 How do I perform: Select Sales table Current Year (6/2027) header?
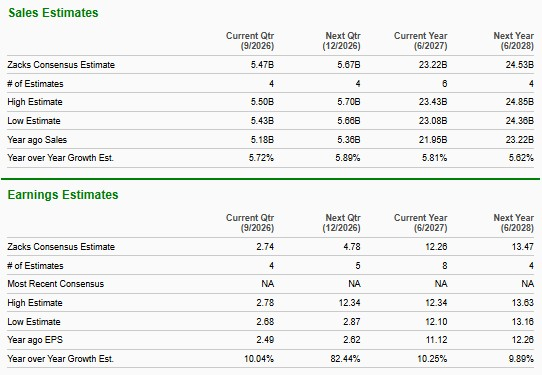point(421,41)
